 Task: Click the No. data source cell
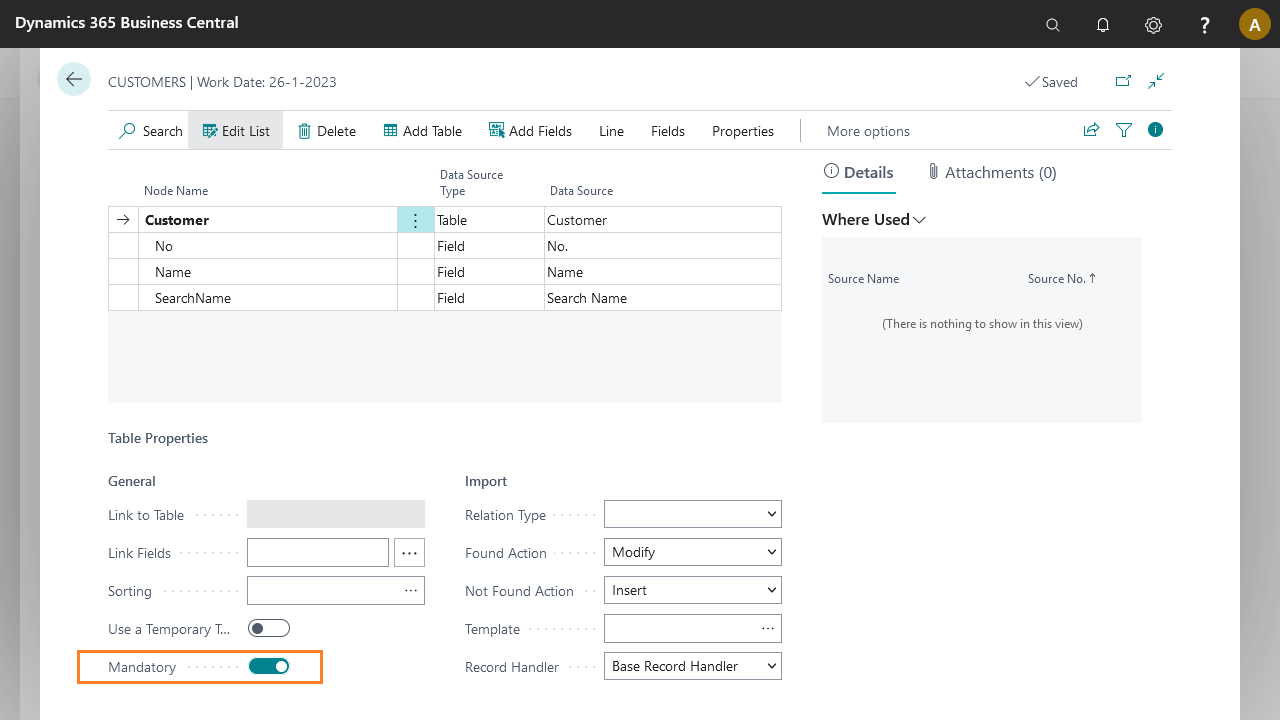[663, 246]
